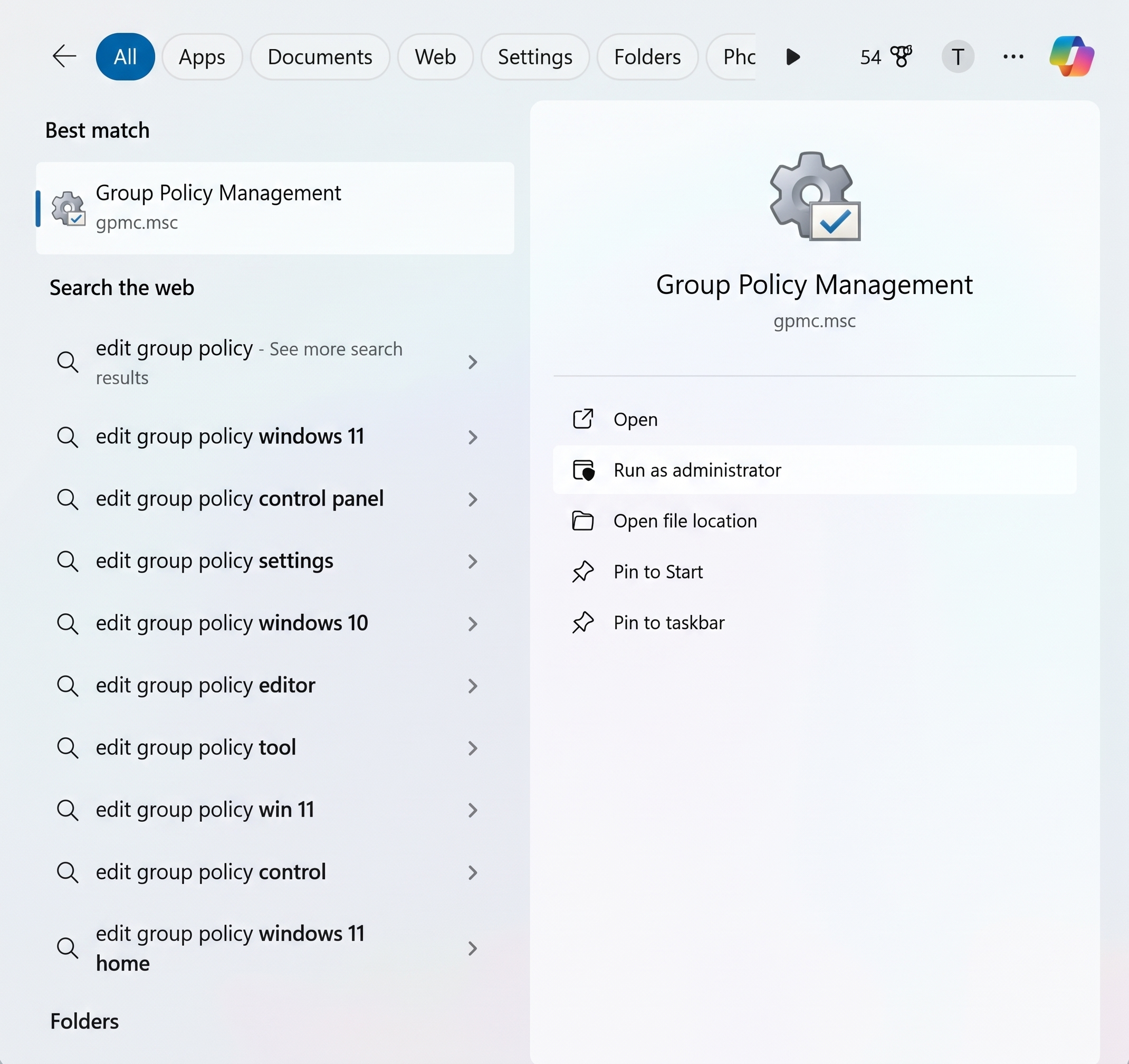
Task: Open the rewards points medal icon
Action: 901,56
